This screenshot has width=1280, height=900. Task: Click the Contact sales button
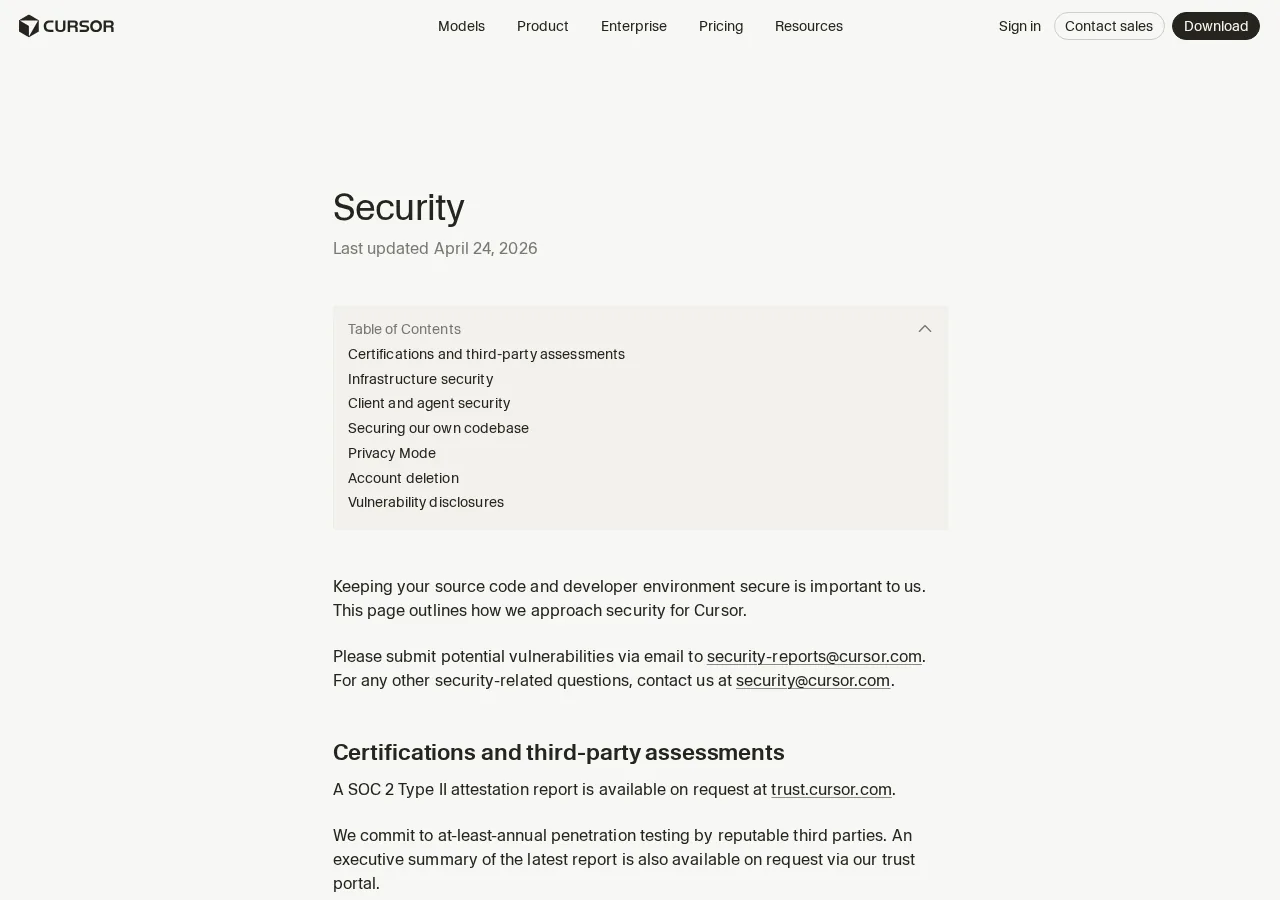point(1109,26)
